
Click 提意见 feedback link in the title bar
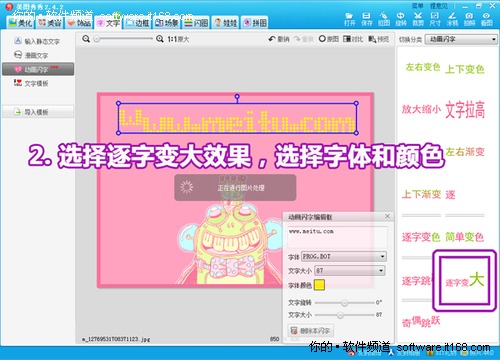pos(439,6)
